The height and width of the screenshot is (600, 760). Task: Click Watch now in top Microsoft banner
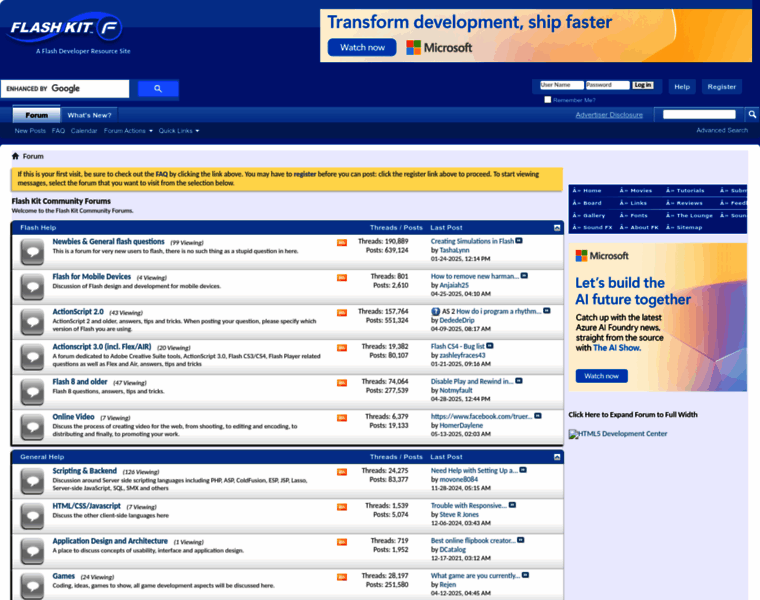(x=362, y=47)
